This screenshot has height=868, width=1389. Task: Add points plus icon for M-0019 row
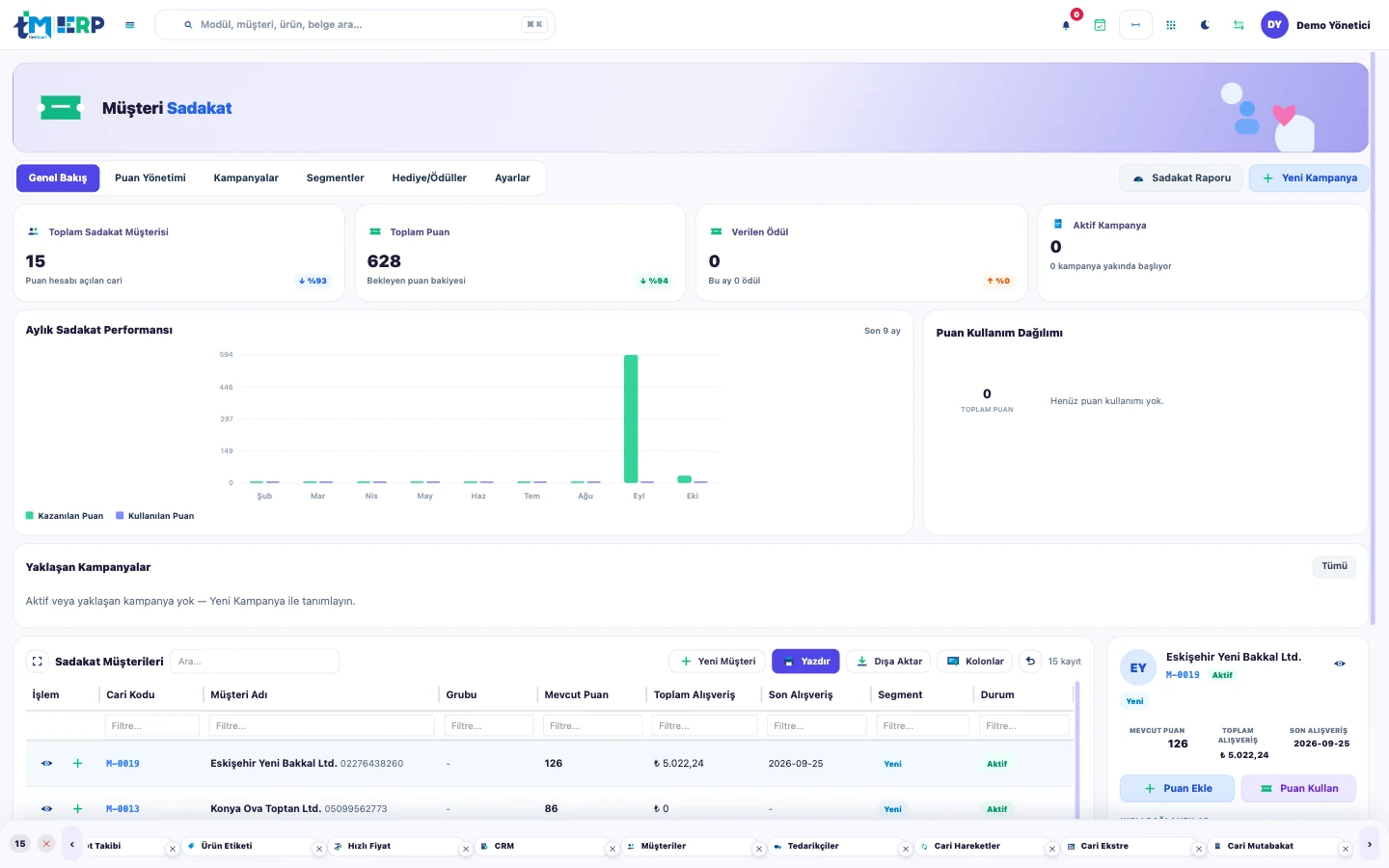(x=78, y=764)
